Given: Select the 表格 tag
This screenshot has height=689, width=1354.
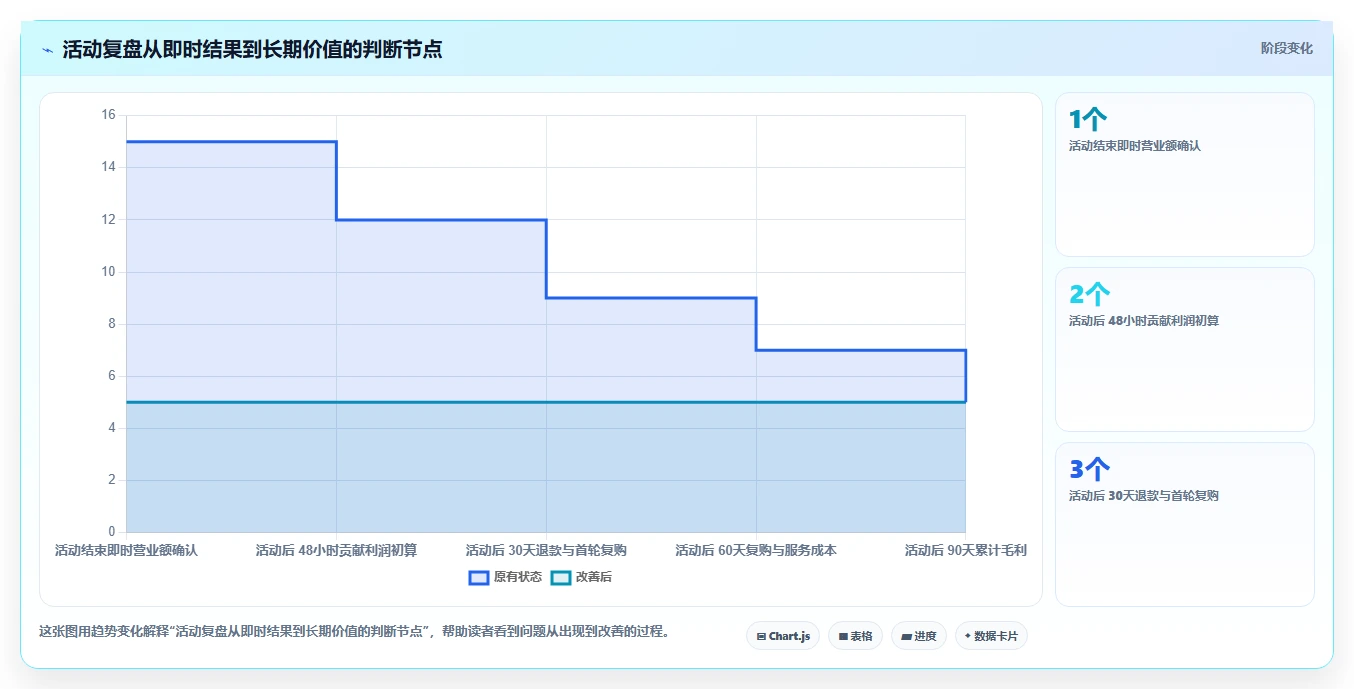Looking at the screenshot, I should tap(855, 636).
